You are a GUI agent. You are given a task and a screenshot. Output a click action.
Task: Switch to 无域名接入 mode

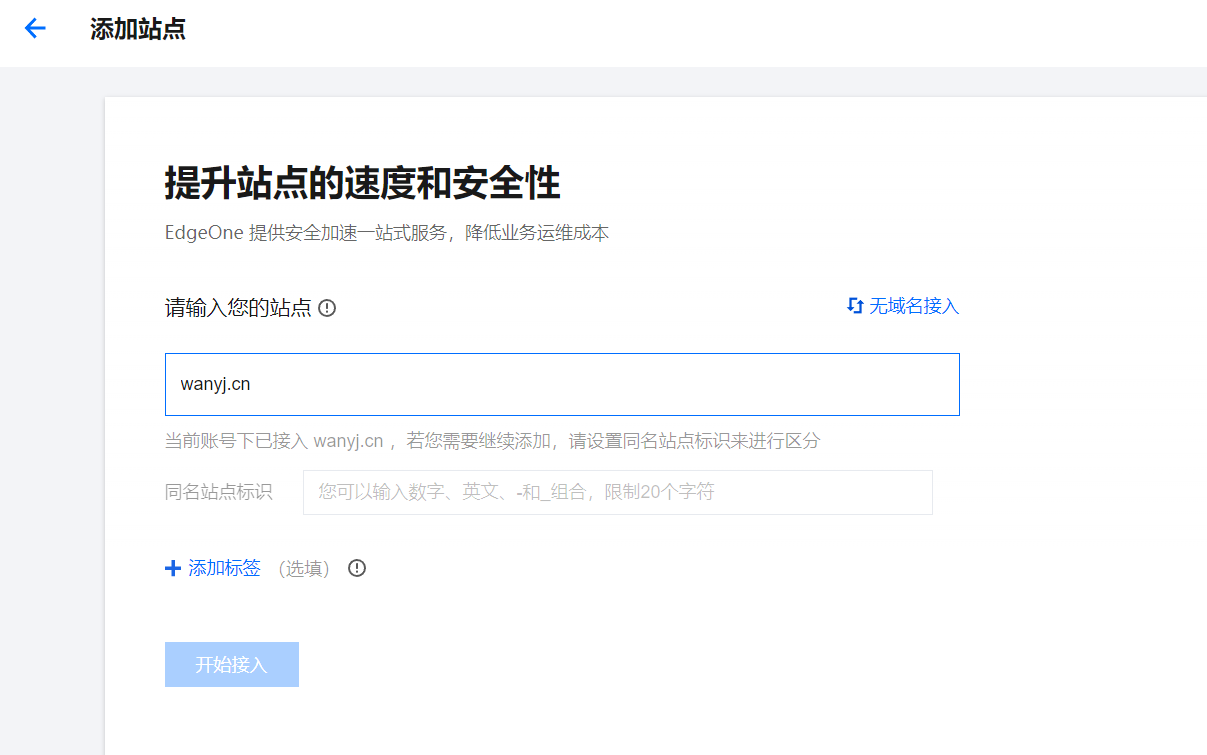coord(913,306)
